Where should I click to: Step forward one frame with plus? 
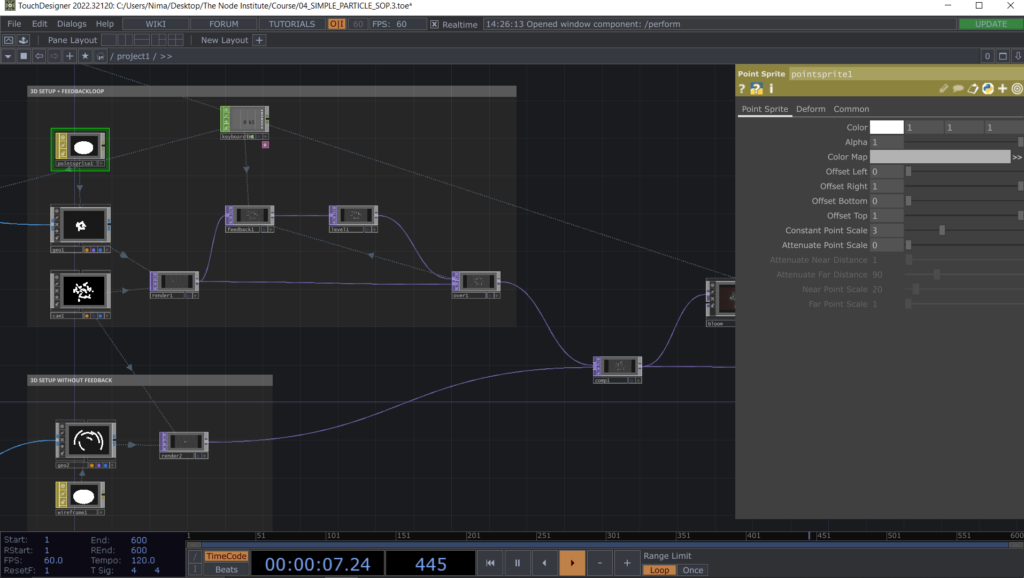[x=627, y=563]
